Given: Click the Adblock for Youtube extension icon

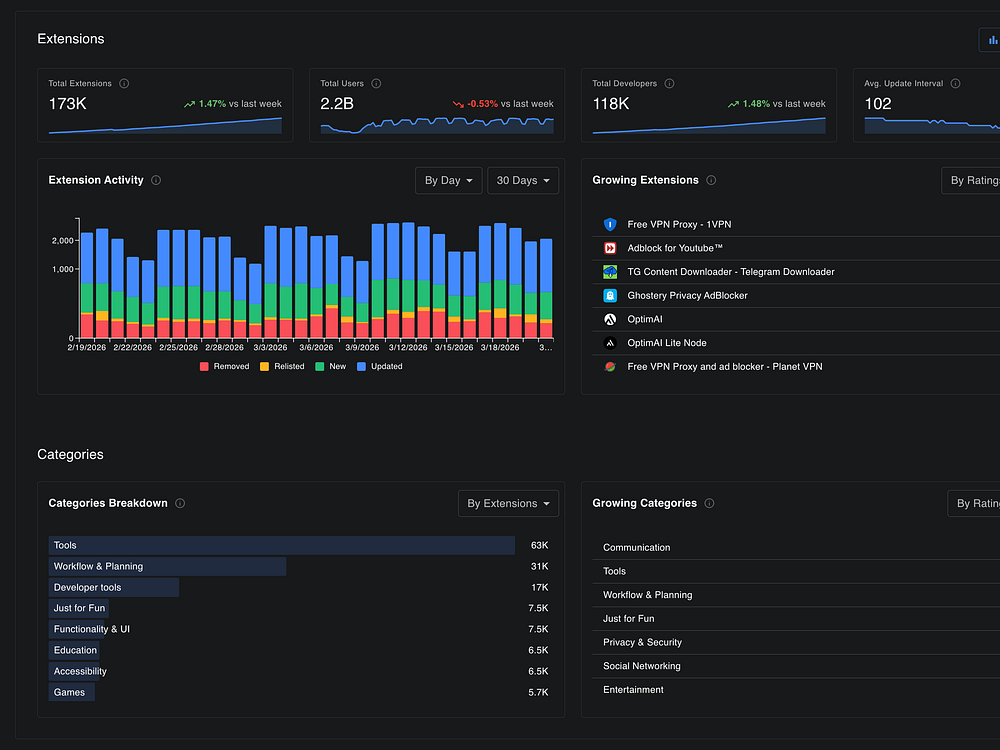Looking at the screenshot, I should coord(610,248).
